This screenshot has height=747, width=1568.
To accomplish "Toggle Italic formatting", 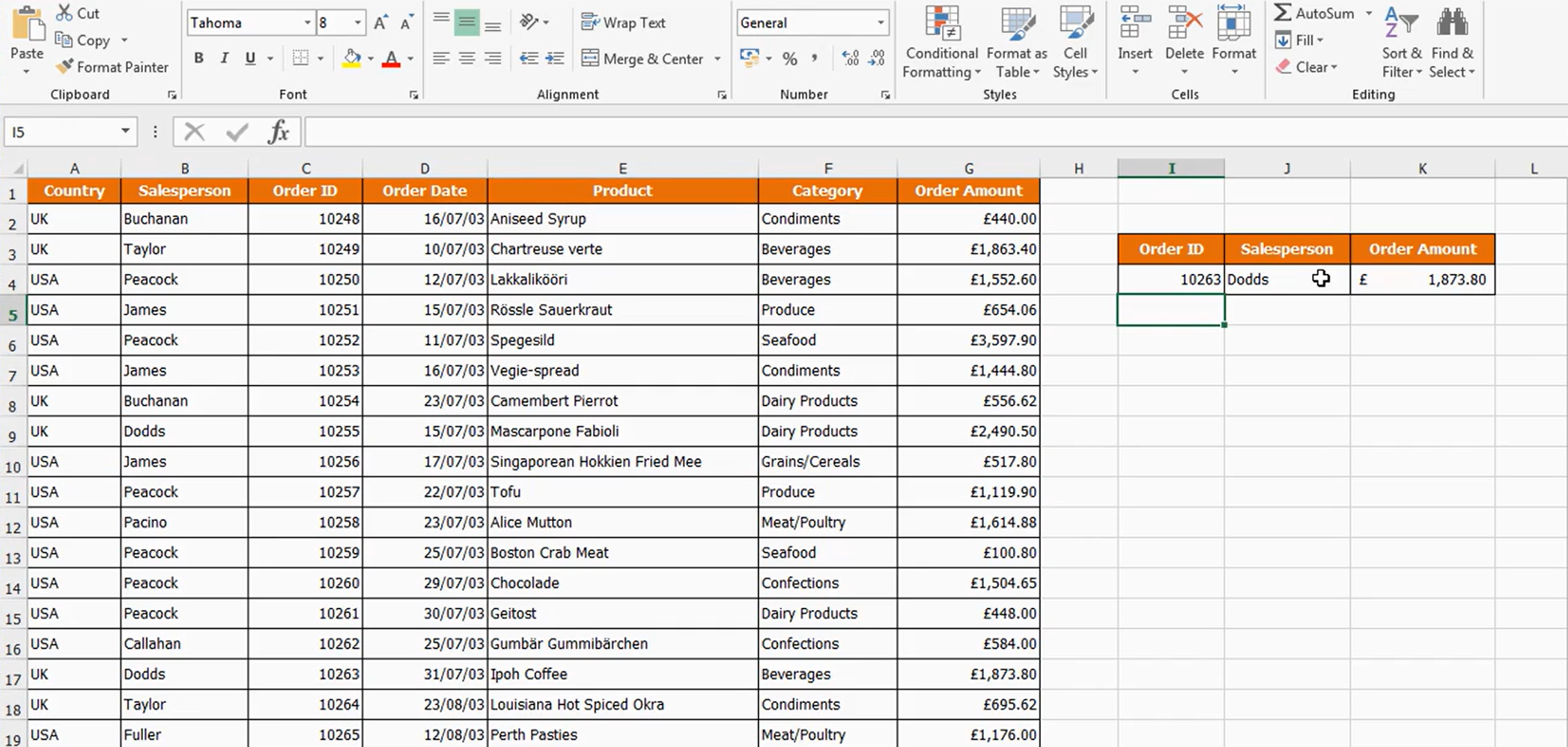I will (224, 58).
